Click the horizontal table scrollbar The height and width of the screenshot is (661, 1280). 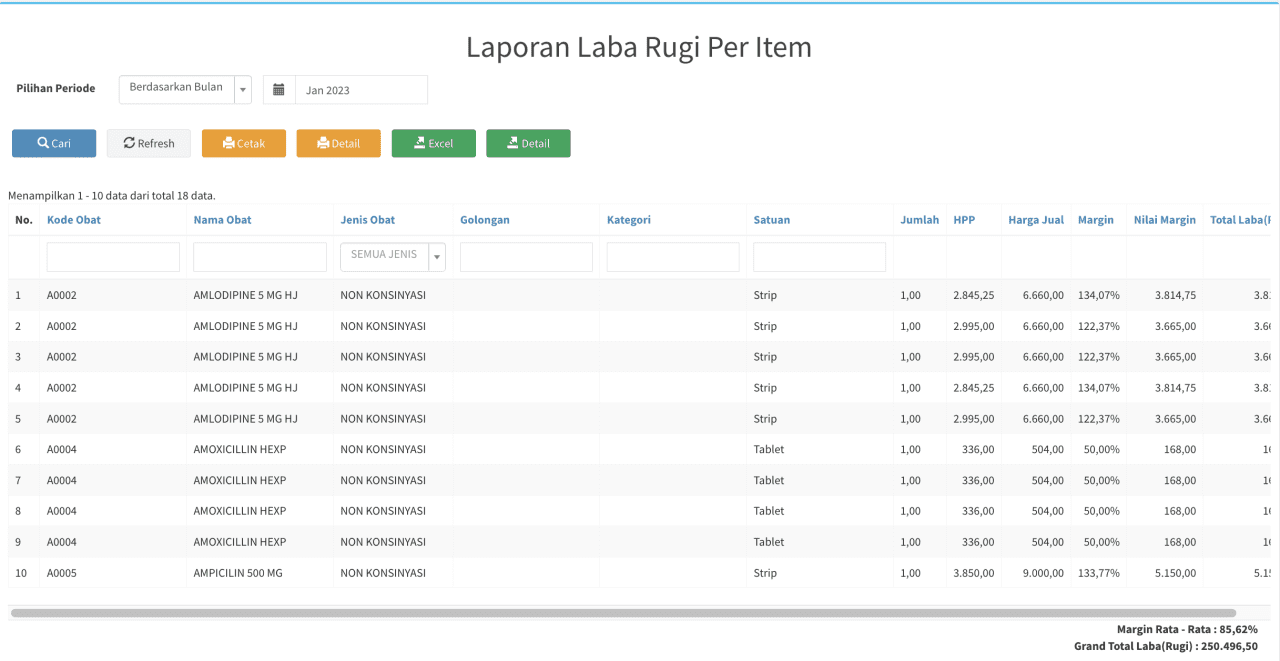(x=623, y=613)
